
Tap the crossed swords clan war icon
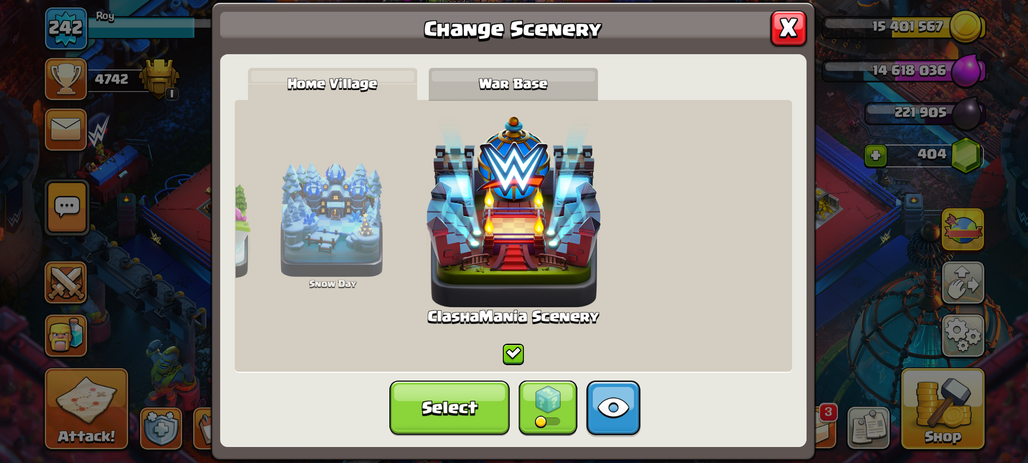point(66,283)
